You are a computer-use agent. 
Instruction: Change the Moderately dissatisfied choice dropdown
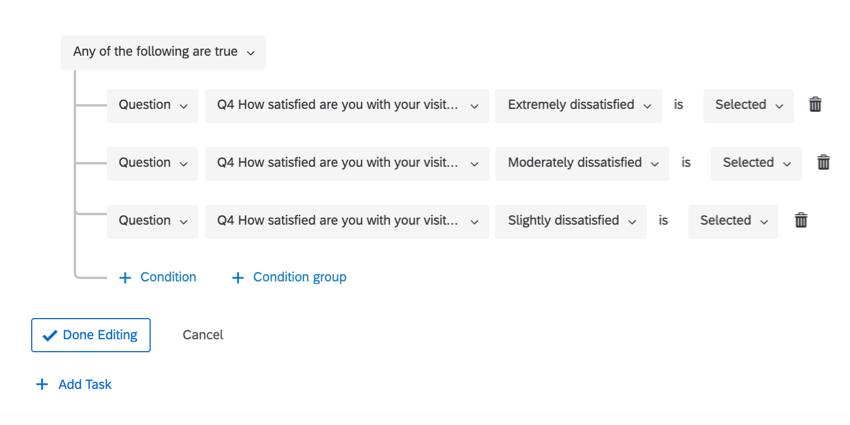pos(582,163)
